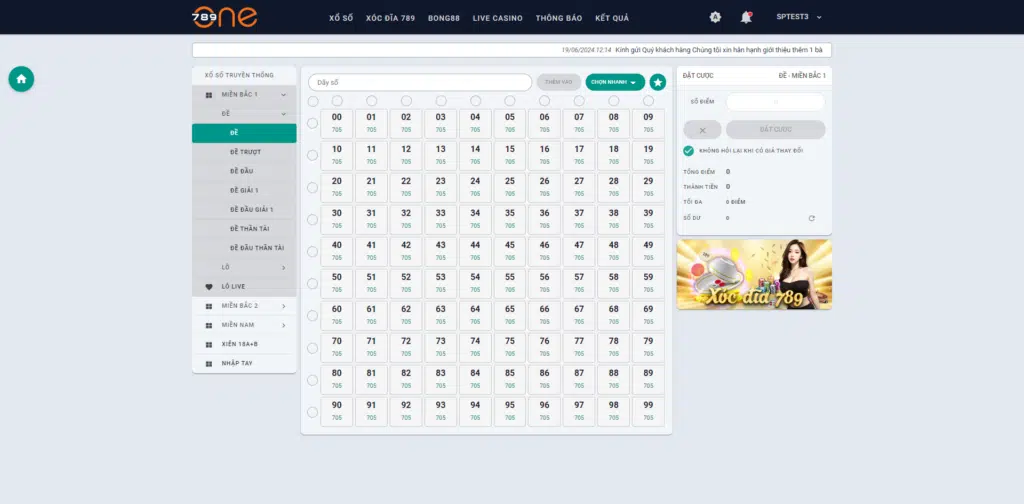Select the column radio button above number 05

pyautogui.click(x=510, y=101)
